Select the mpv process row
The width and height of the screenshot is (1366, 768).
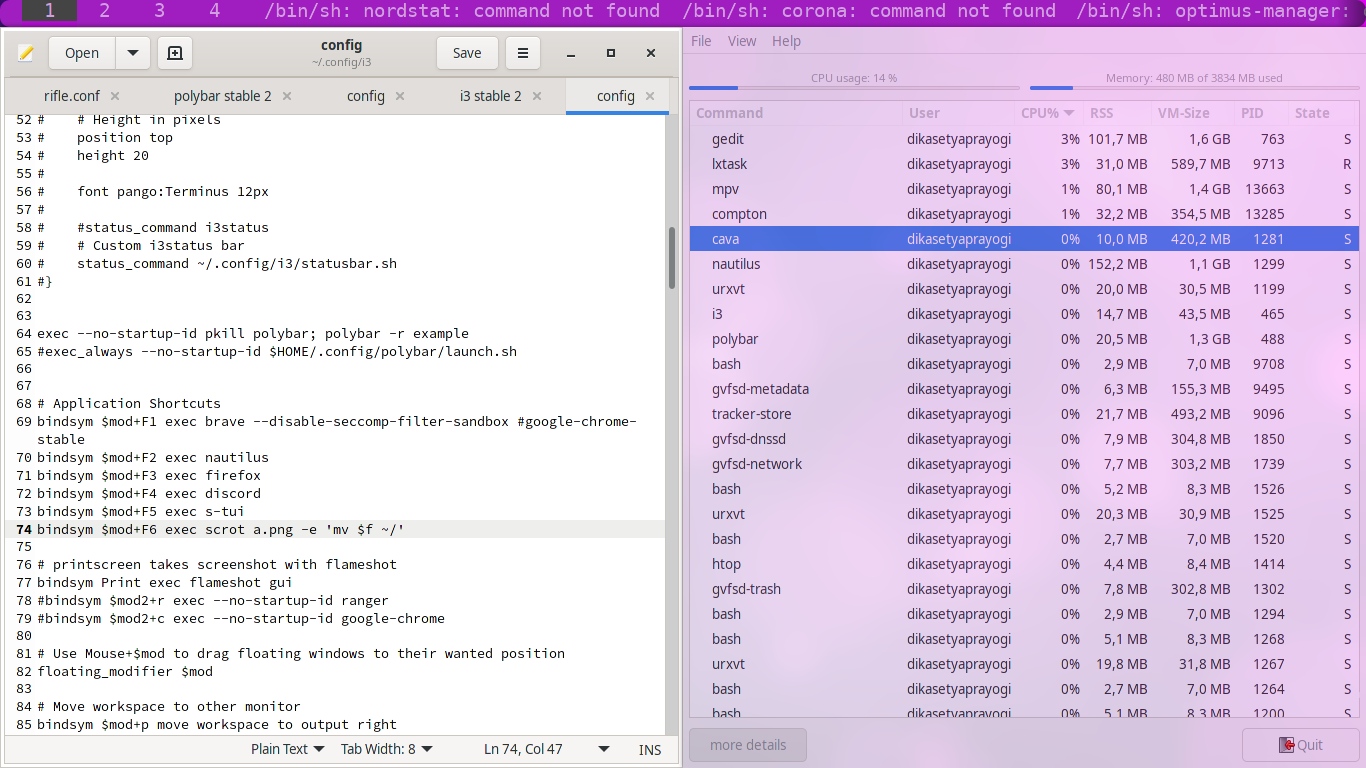pos(1024,189)
